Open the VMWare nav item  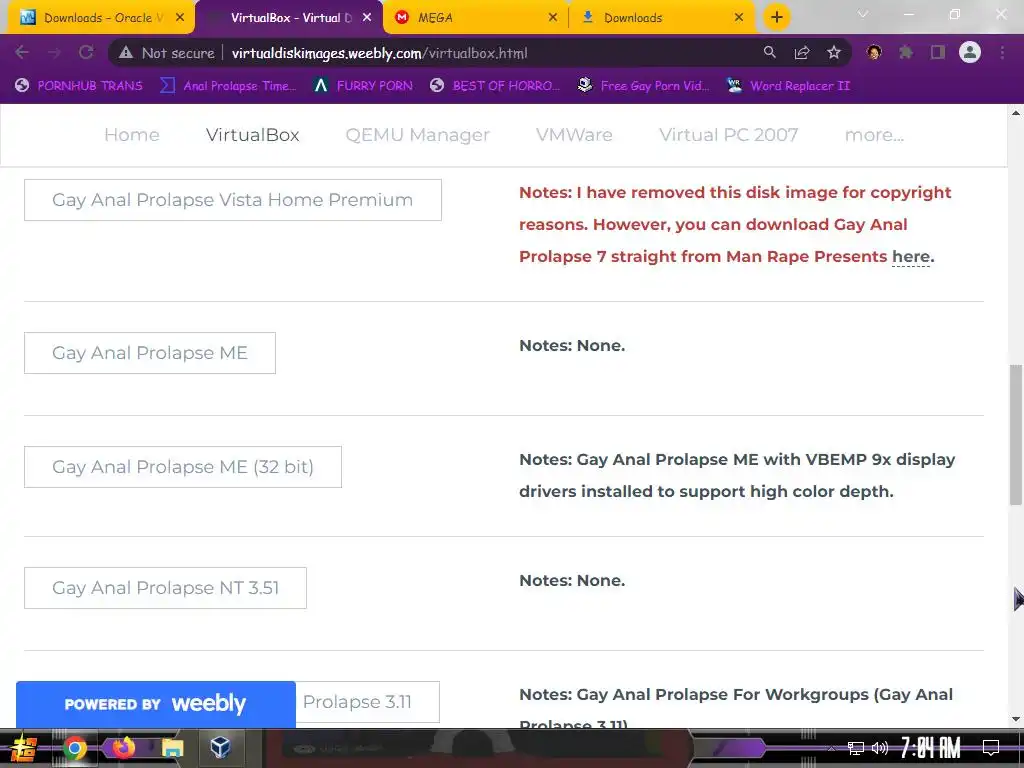coord(574,135)
